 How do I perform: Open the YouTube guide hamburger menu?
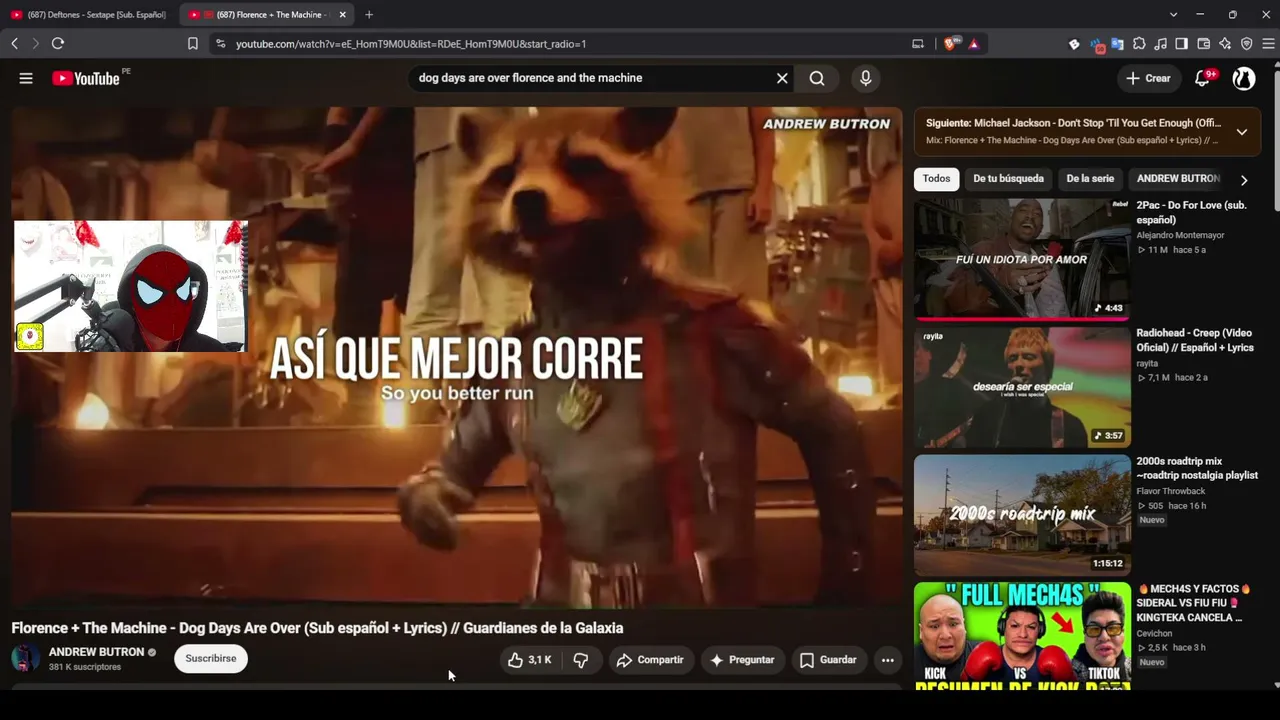pyautogui.click(x=26, y=78)
